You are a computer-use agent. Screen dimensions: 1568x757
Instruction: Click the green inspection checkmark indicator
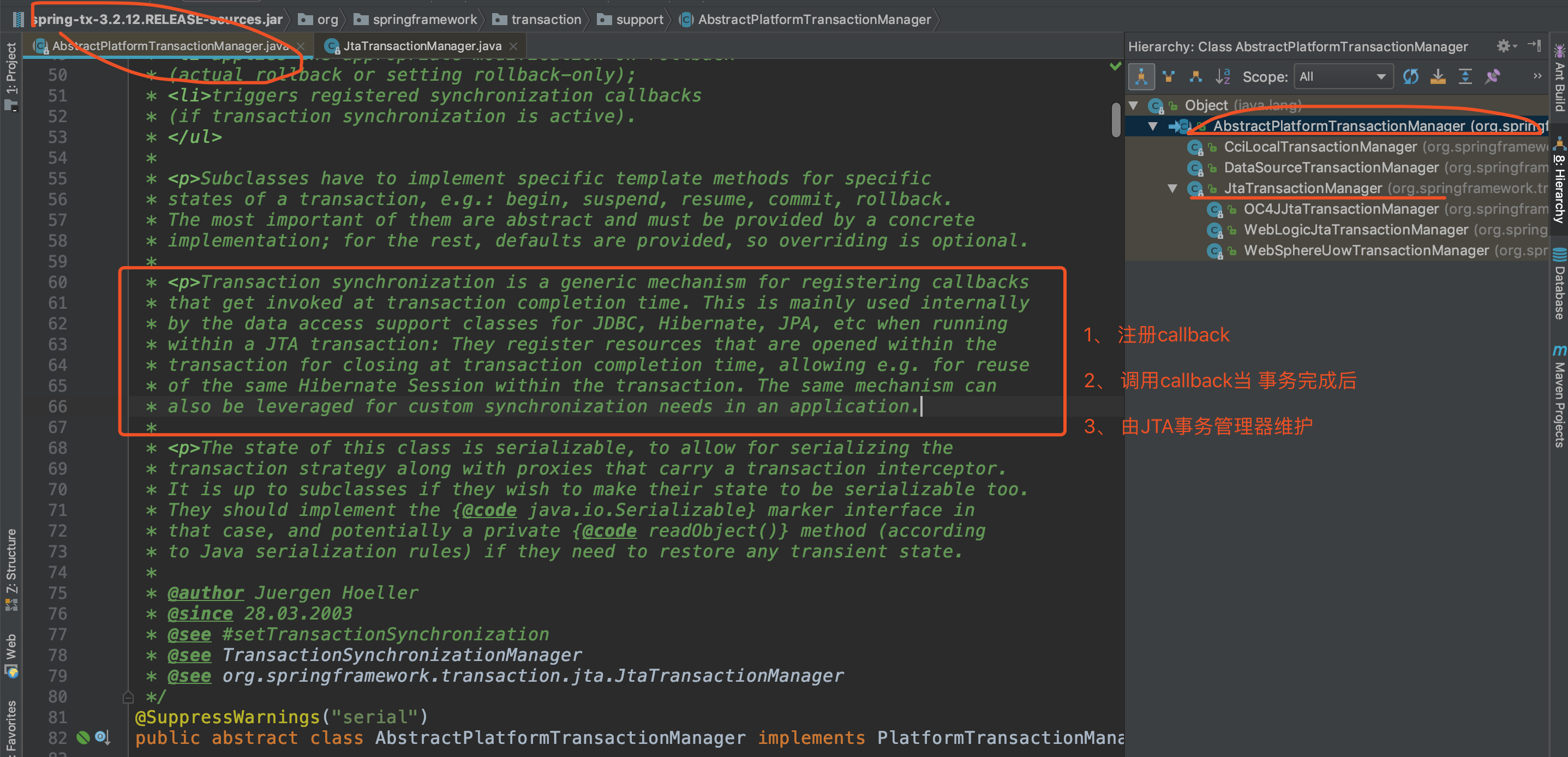click(x=1115, y=66)
